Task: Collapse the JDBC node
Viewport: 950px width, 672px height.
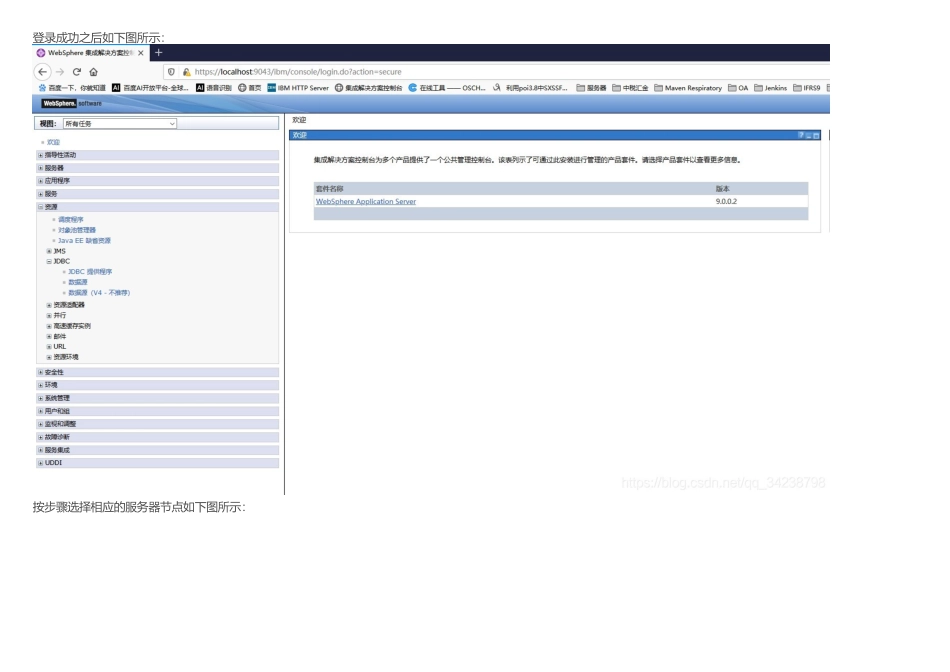Action: click(x=49, y=261)
